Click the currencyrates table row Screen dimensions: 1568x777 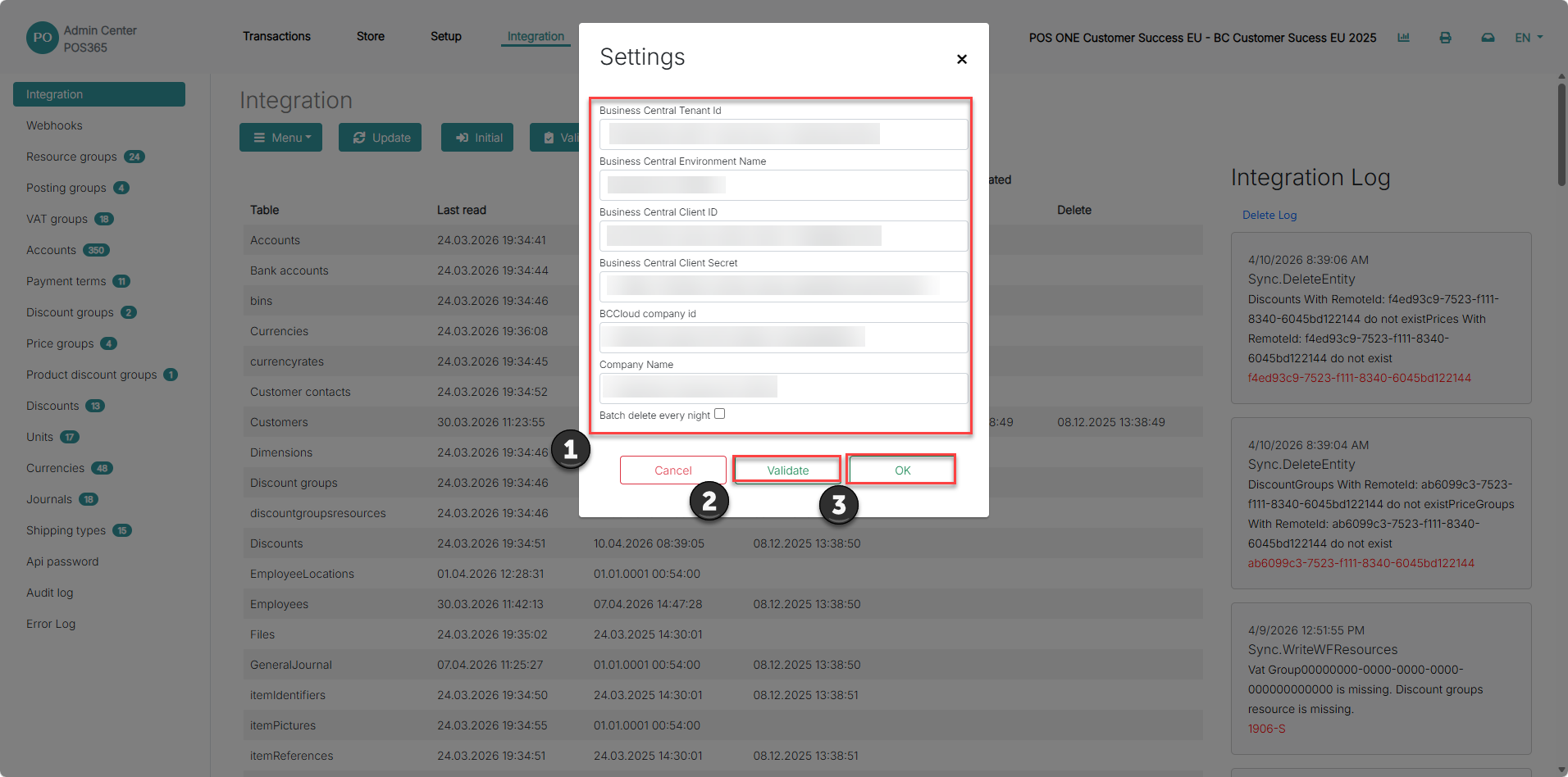click(723, 361)
